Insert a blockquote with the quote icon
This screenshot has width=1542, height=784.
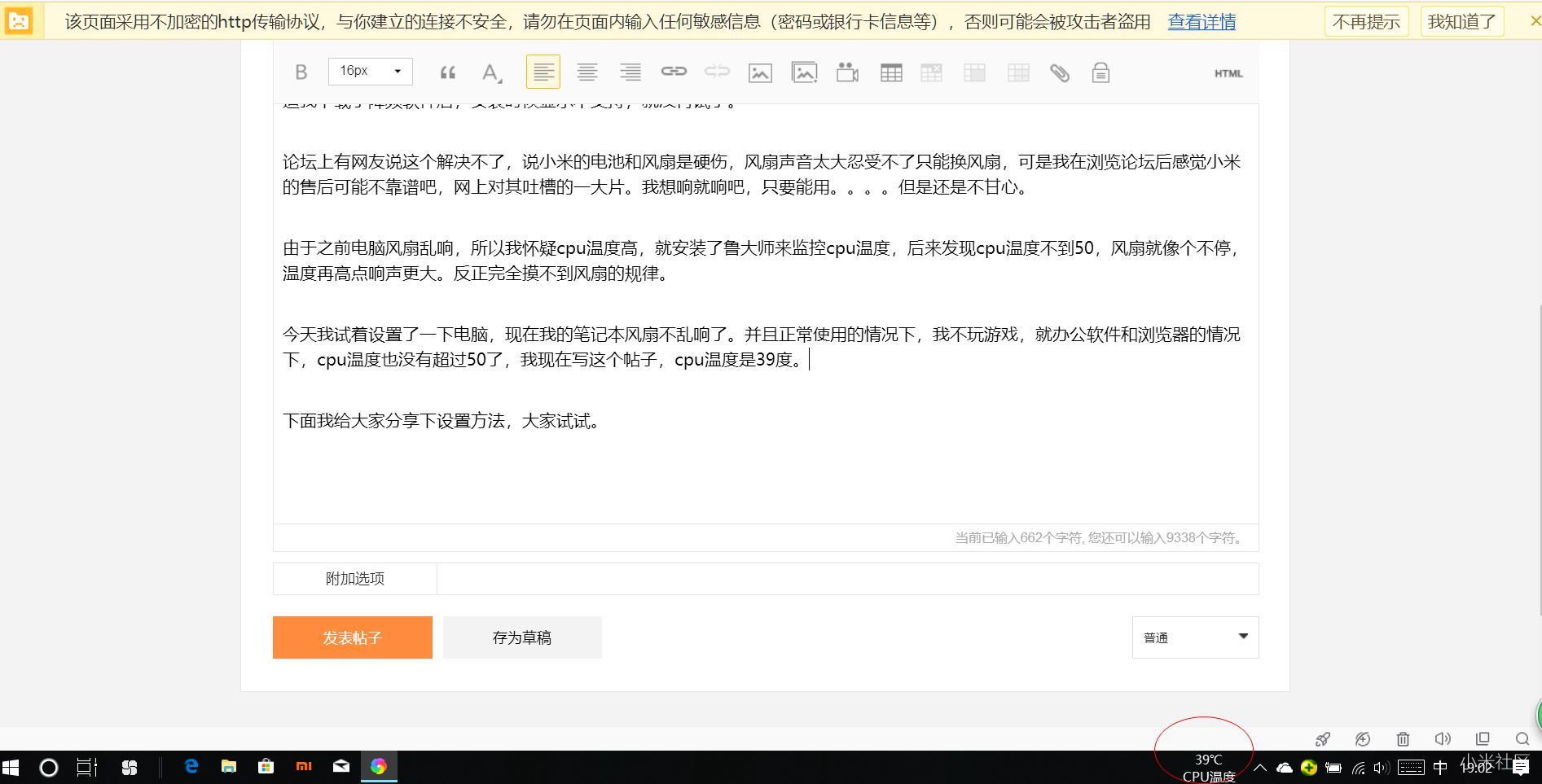447,72
